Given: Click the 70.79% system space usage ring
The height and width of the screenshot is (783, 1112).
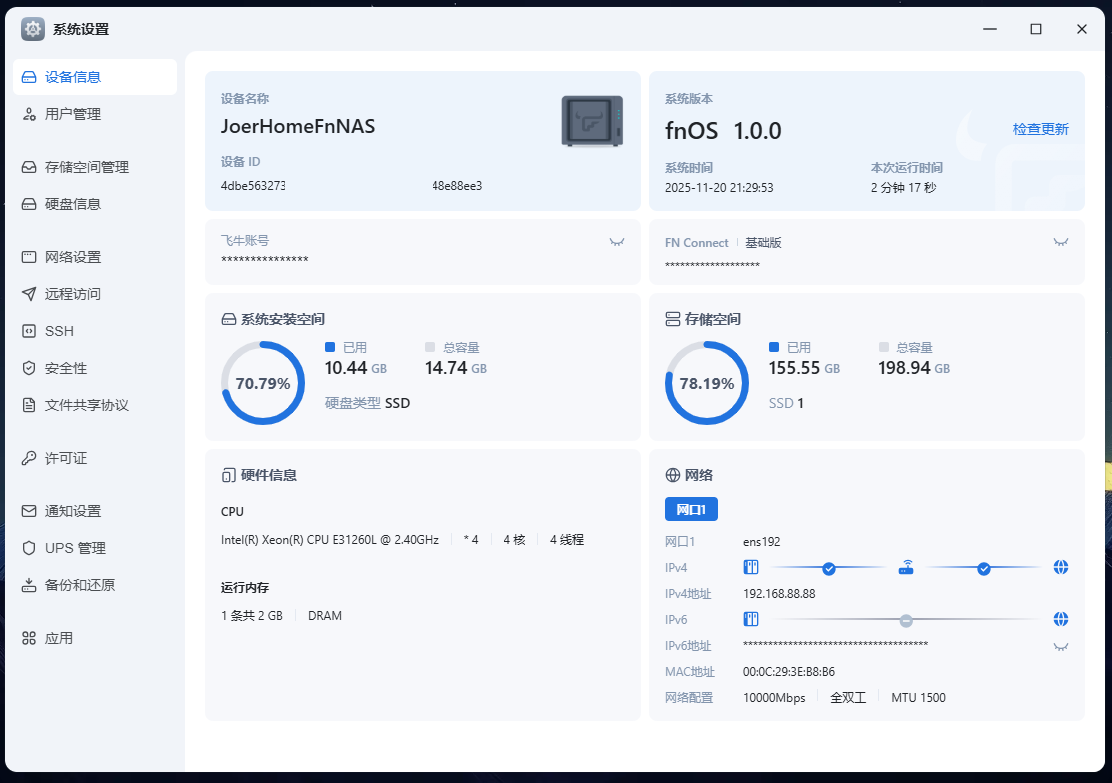Looking at the screenshot, I should [263, 383].
